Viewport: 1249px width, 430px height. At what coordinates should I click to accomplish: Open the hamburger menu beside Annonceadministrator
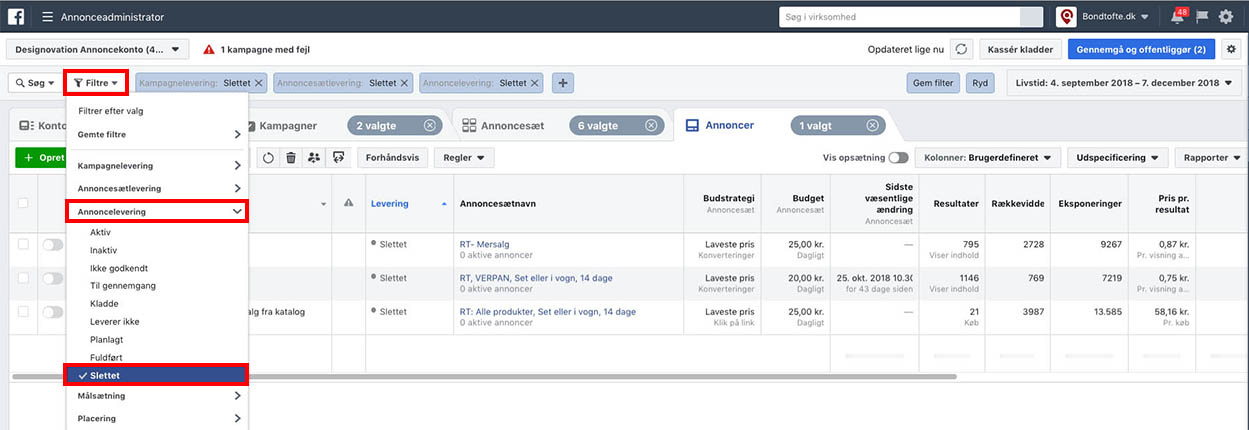coord(47,17)
